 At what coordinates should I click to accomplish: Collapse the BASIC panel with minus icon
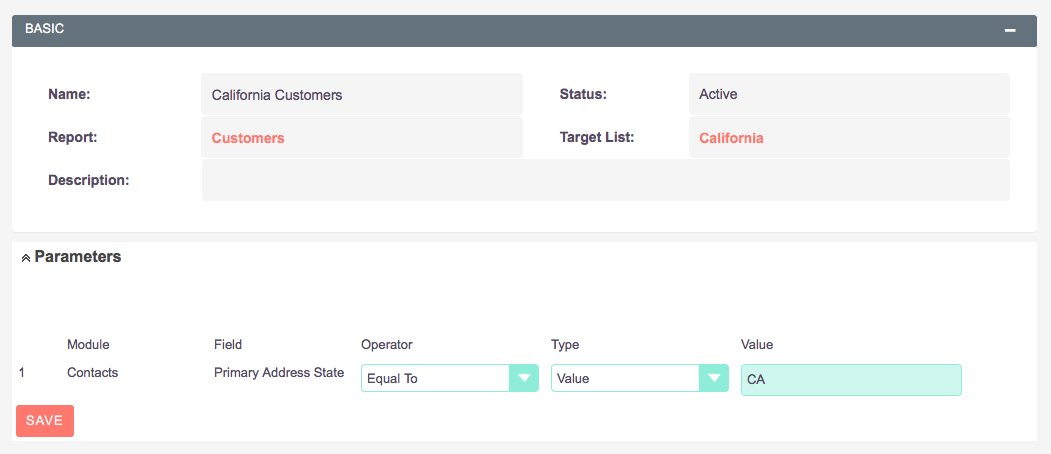[x=1010, y=31]
